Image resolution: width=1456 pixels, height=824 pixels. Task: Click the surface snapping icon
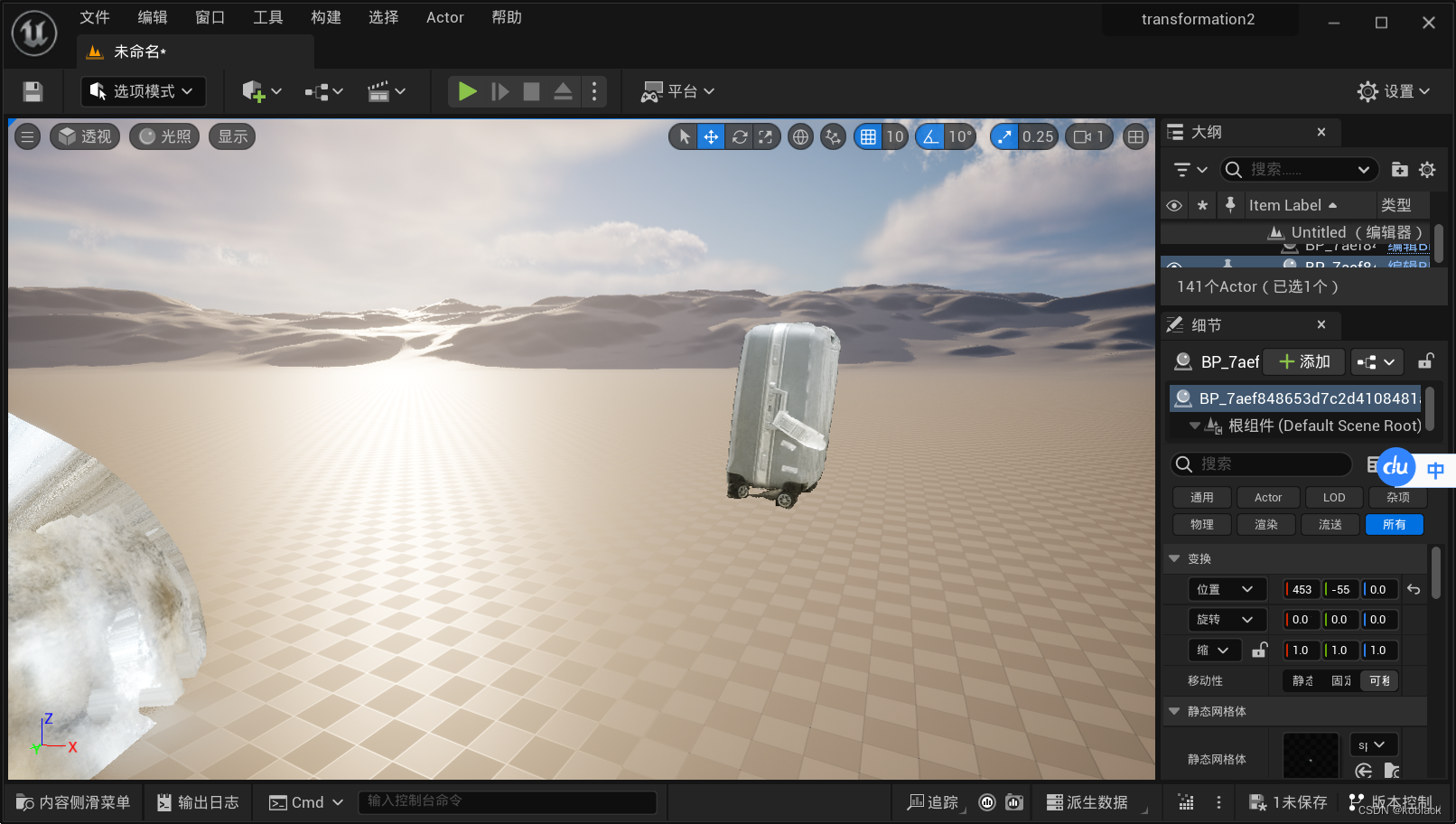pos(833,136)
